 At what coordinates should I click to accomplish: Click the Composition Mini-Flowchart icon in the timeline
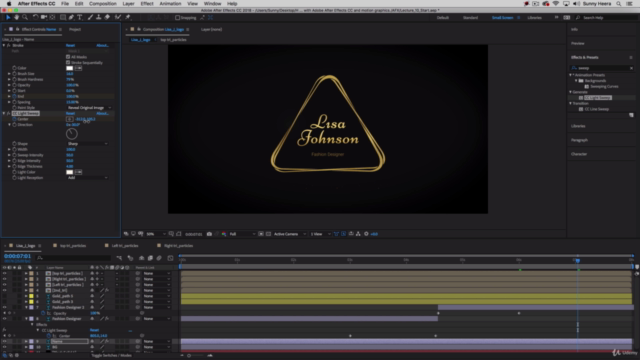click(x=119, y=258)
